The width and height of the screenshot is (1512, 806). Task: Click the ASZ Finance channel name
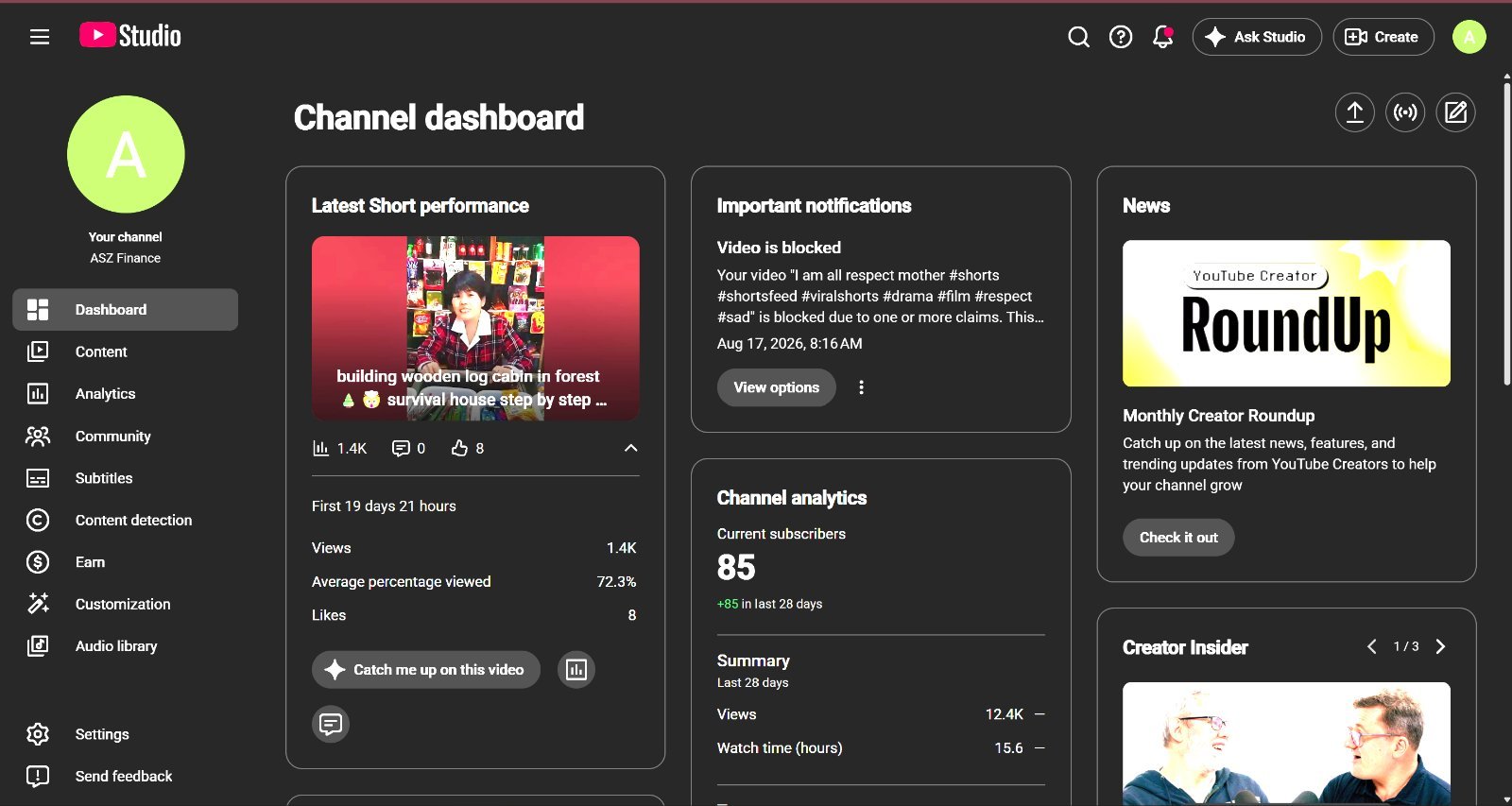point(126,258)
